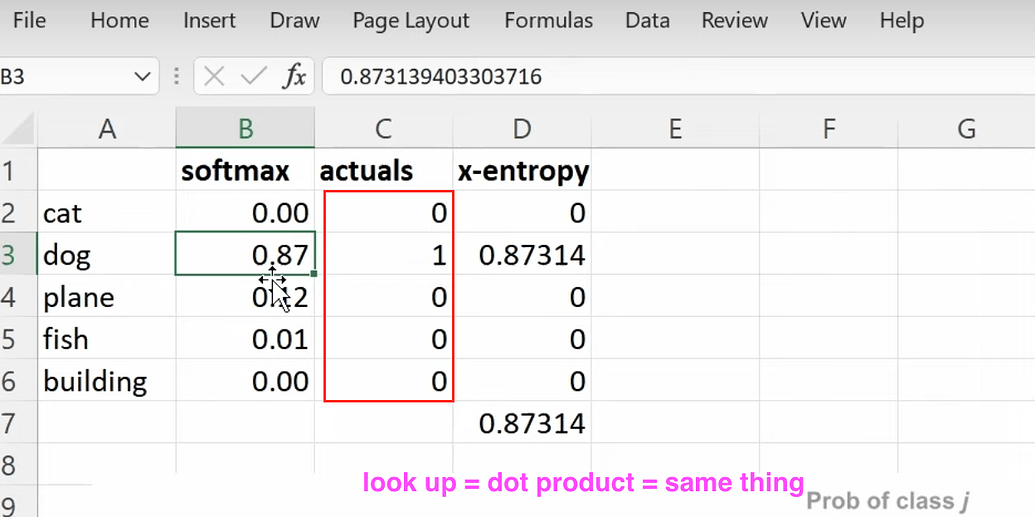Screen dimensions: 1035x517
Task: Select the Review tab
Action: 734,20
